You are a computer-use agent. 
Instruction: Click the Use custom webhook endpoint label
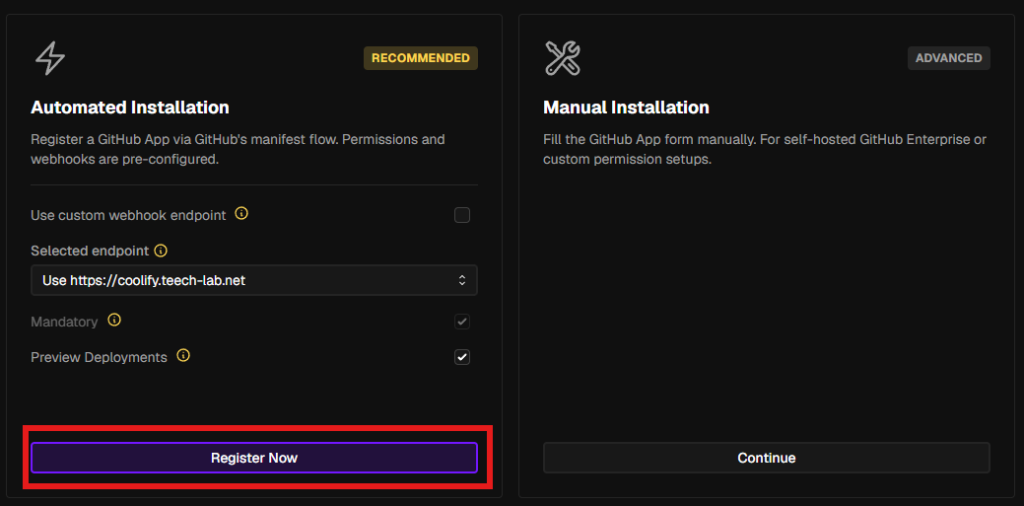point(129,215)
